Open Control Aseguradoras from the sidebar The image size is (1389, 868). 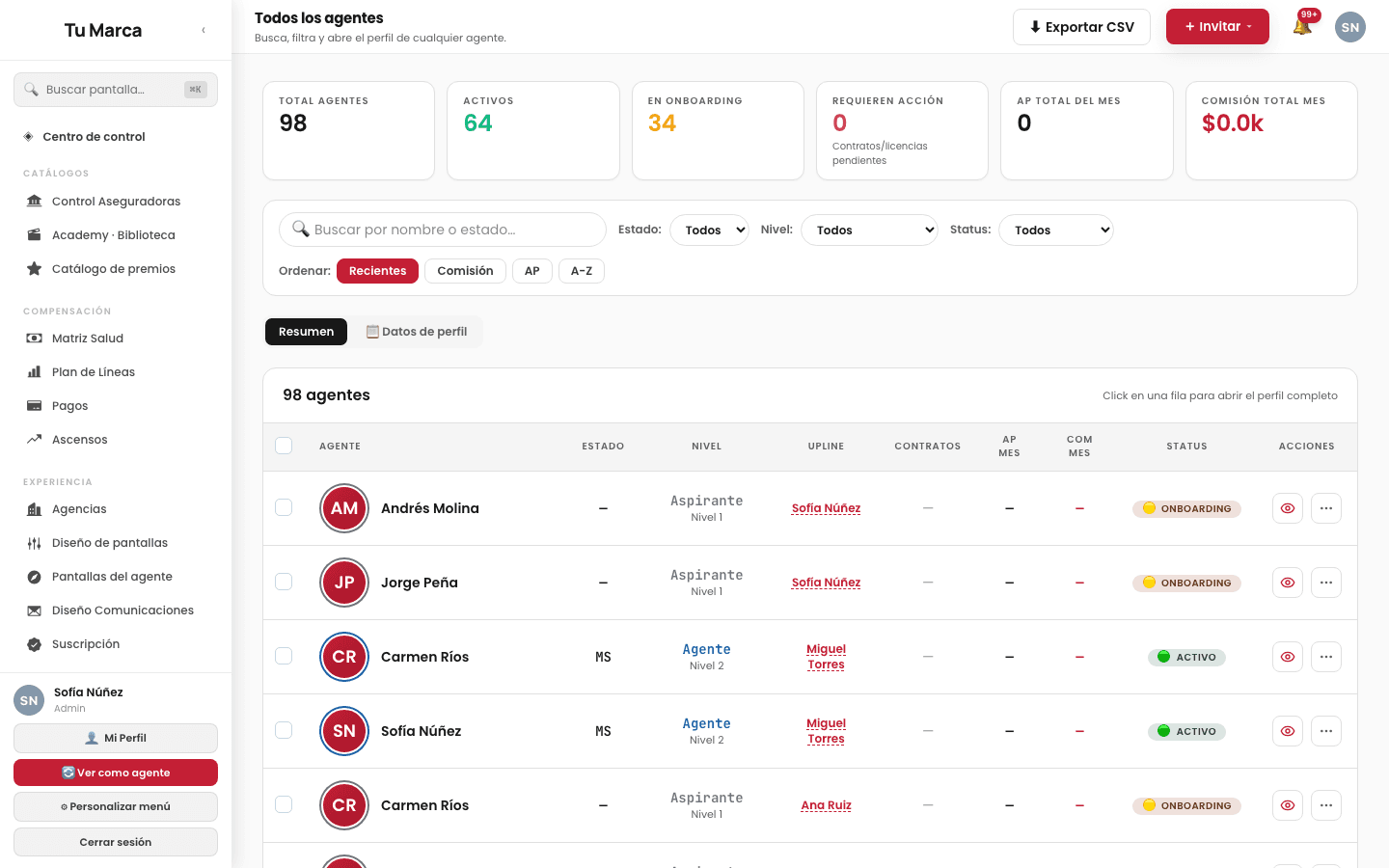coord(116,202)
